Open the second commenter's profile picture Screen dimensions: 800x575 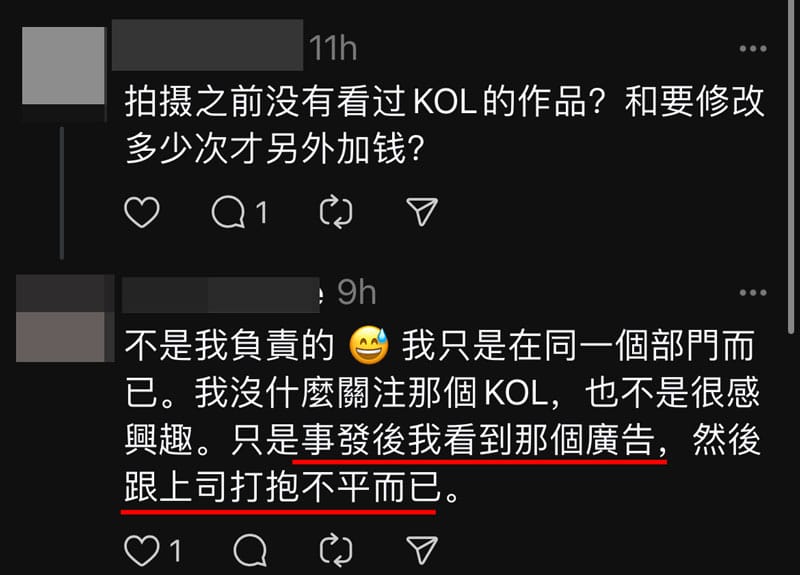click(63, 318)
